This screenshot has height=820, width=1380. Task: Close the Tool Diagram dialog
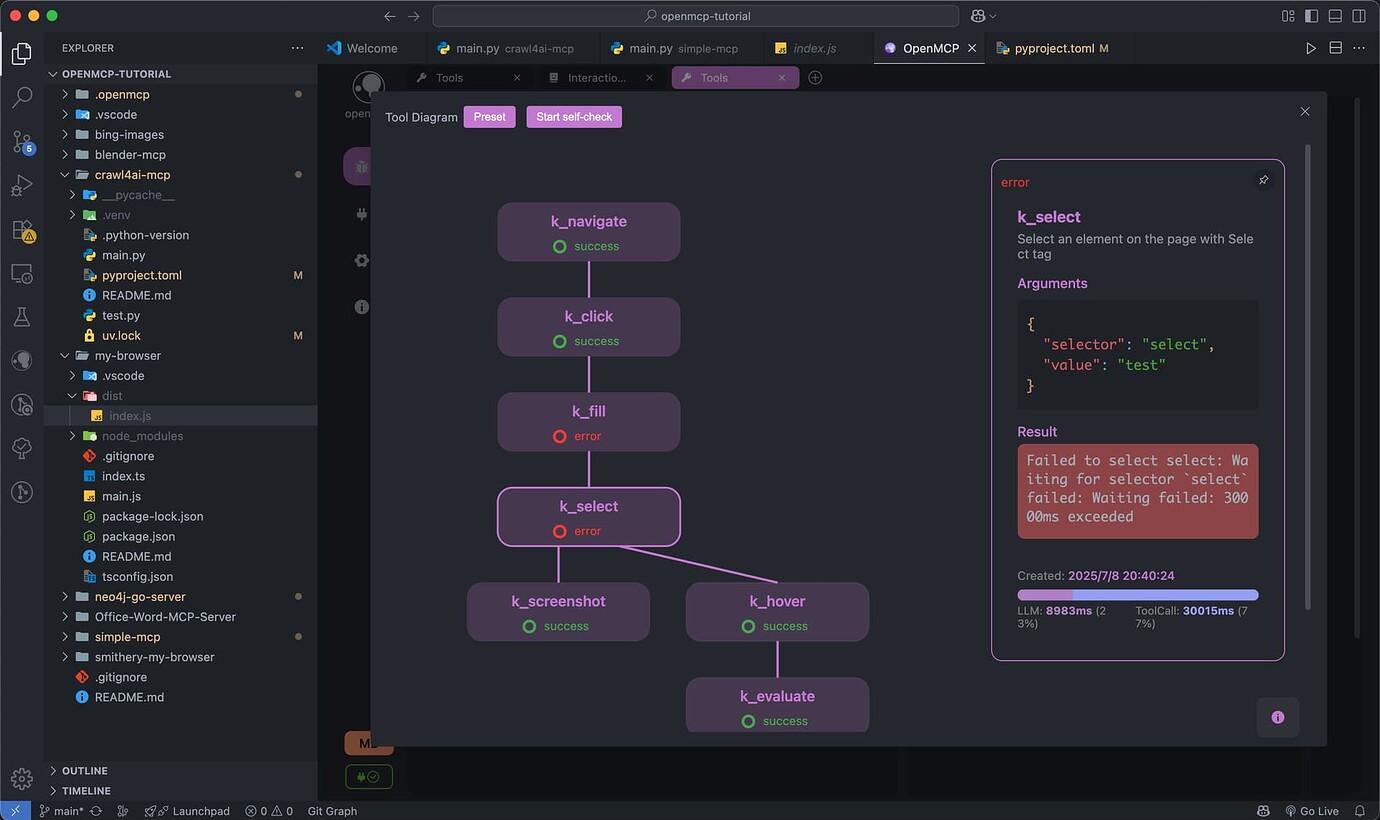click(x=1305, y=112)
